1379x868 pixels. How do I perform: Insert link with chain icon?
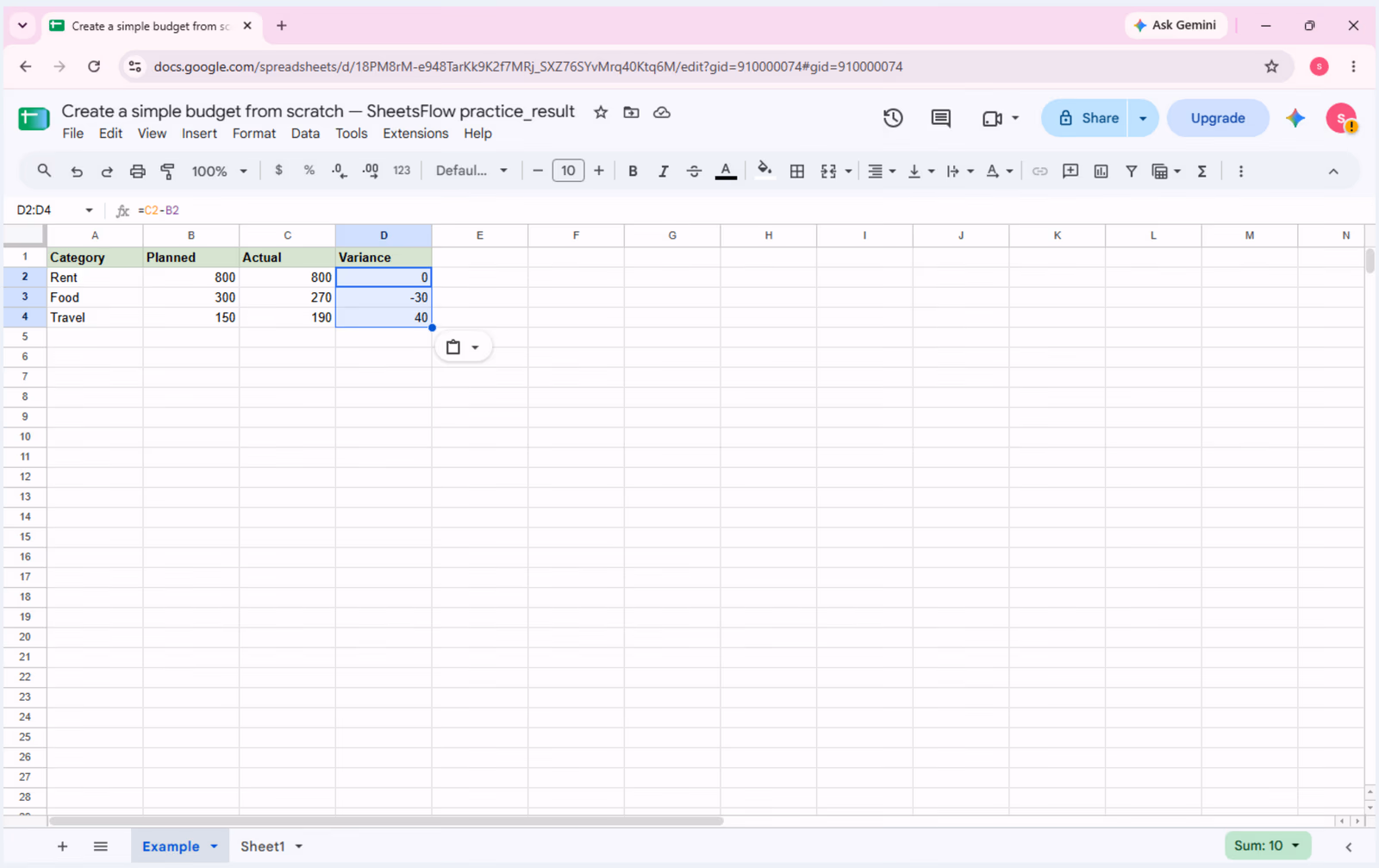point(1040,172)
